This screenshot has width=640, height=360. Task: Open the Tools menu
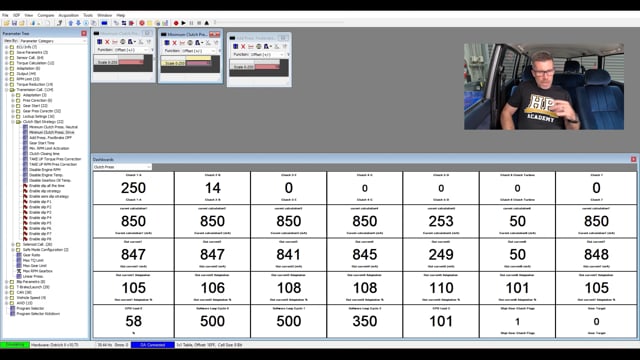pyautogui.click(x=88, y=15)
